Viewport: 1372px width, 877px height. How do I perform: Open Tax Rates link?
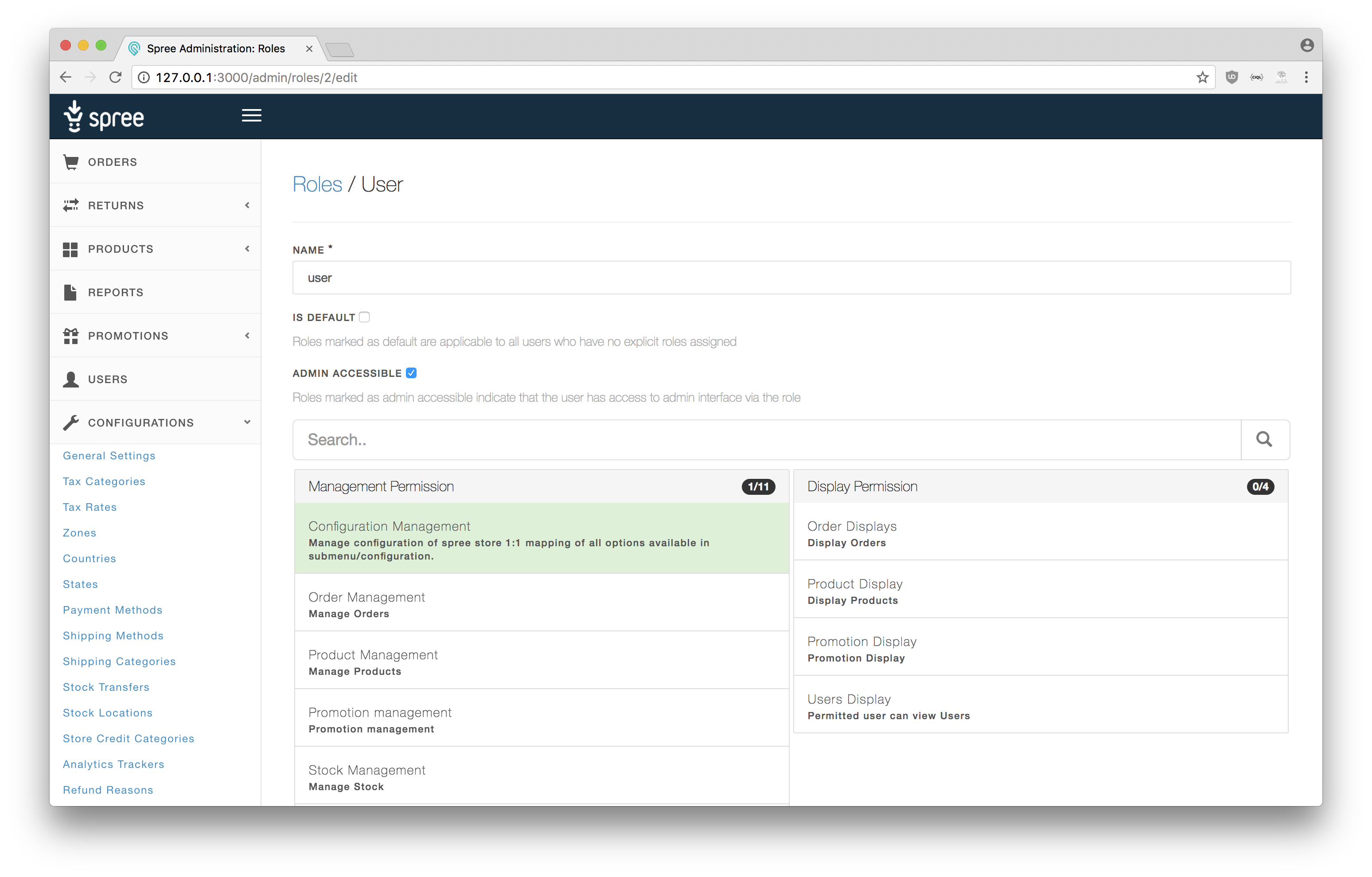click(x=90, y=507)
